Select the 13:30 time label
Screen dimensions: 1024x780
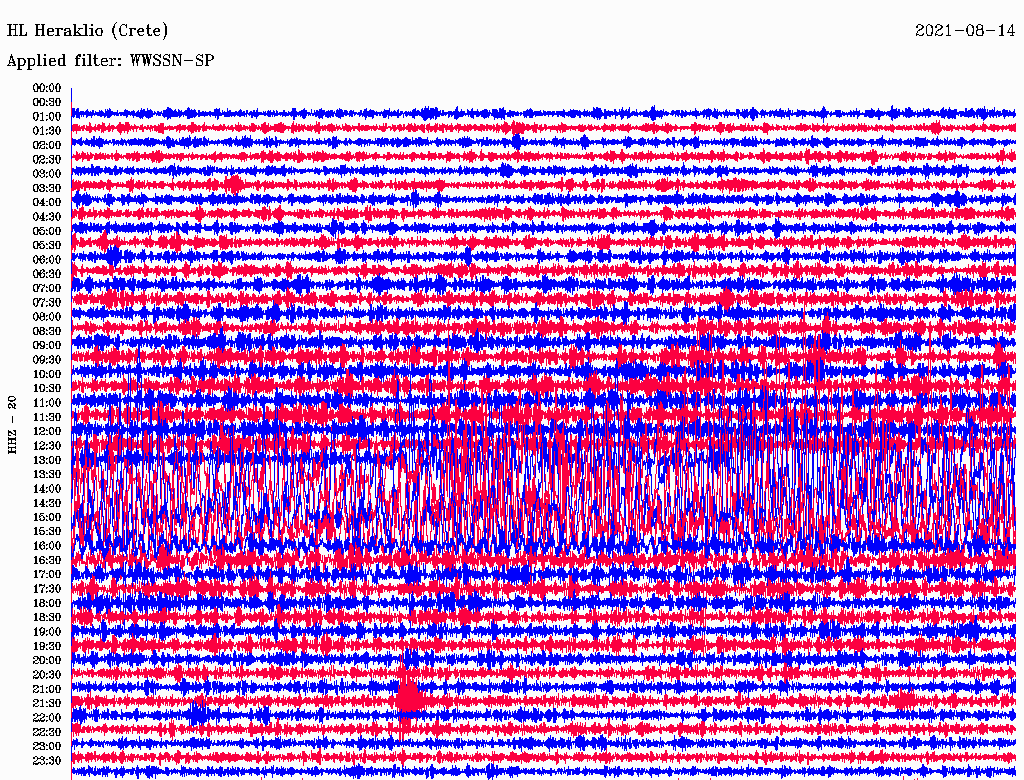[47, 474]
